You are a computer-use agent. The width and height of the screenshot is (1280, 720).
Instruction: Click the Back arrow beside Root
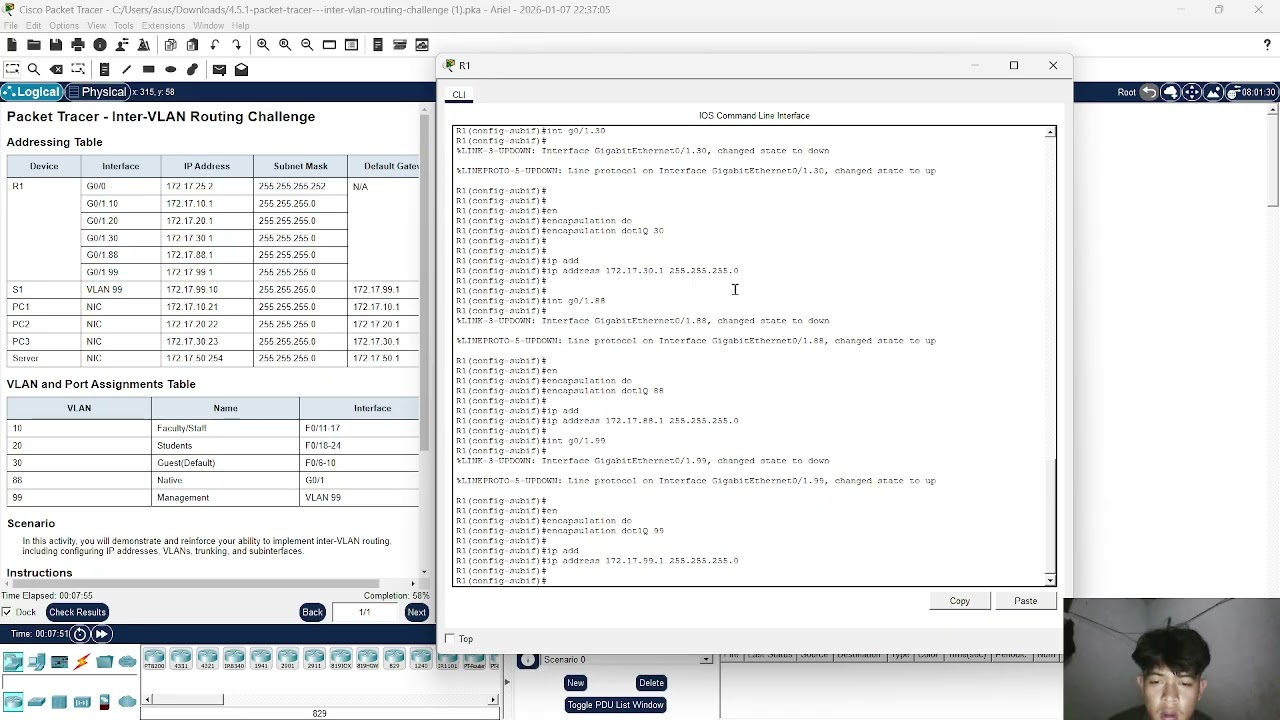pyautogui.click(x=1149, y=92)
